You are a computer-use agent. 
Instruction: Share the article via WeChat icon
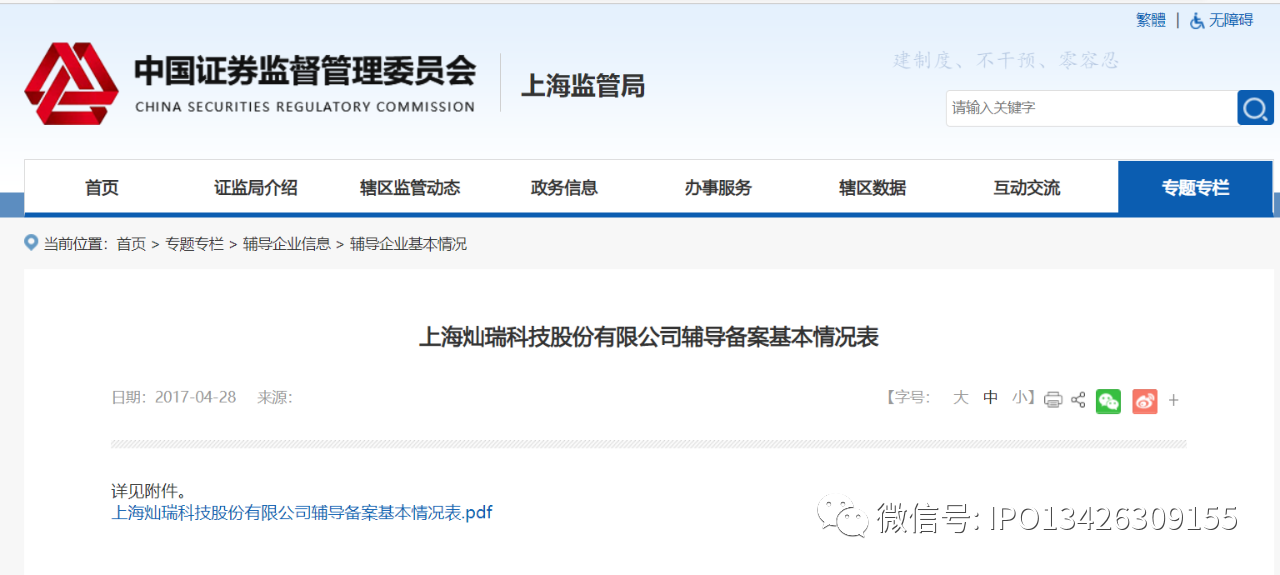pos(1108,401)
